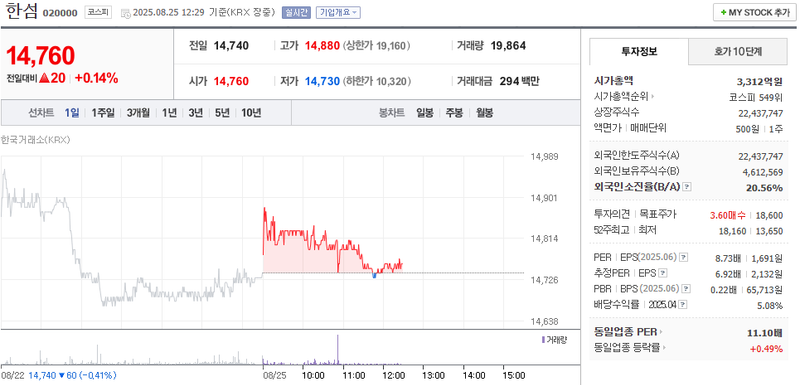Select the 3년 line chart period
Screen dimensions: 800x385
pos(195,113)
